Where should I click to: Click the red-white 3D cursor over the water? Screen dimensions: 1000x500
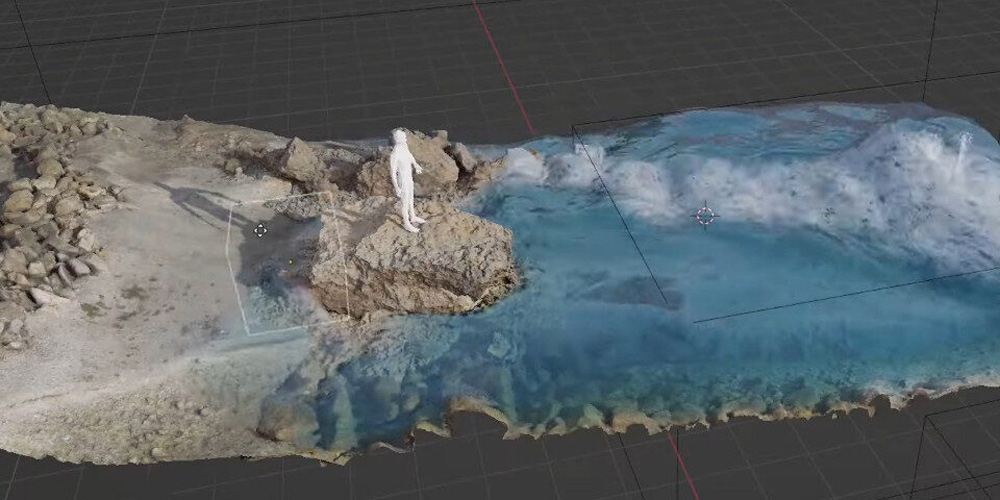(x=705, y=215)
